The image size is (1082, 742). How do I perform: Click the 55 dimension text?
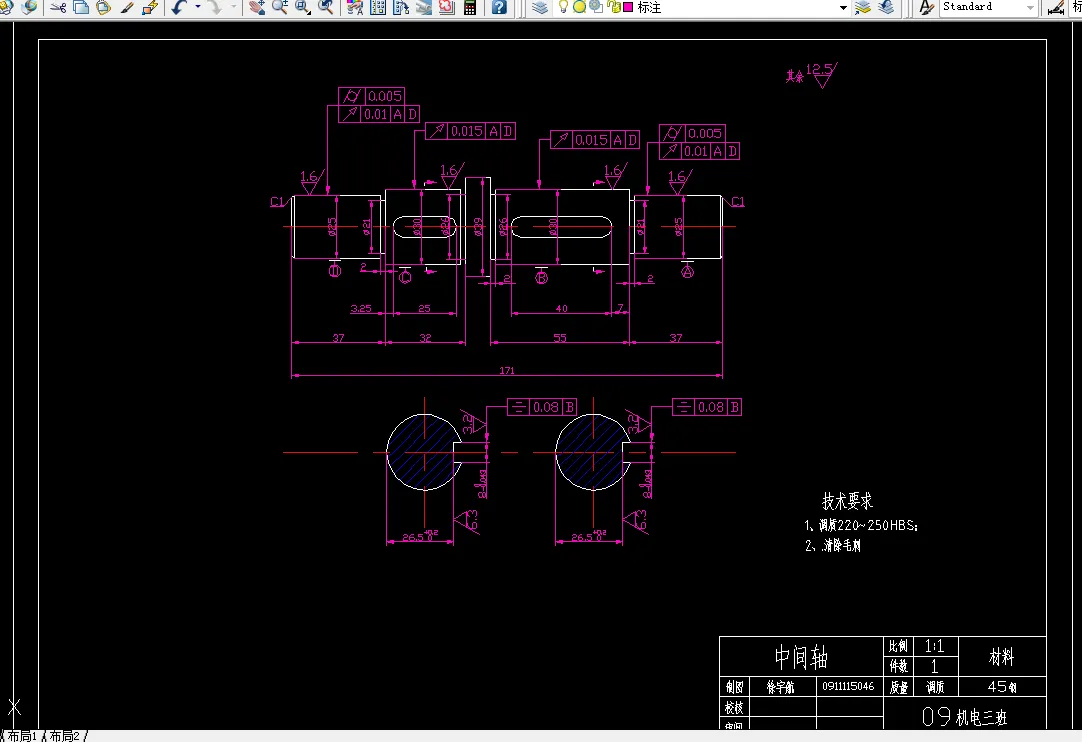[560, 338]
